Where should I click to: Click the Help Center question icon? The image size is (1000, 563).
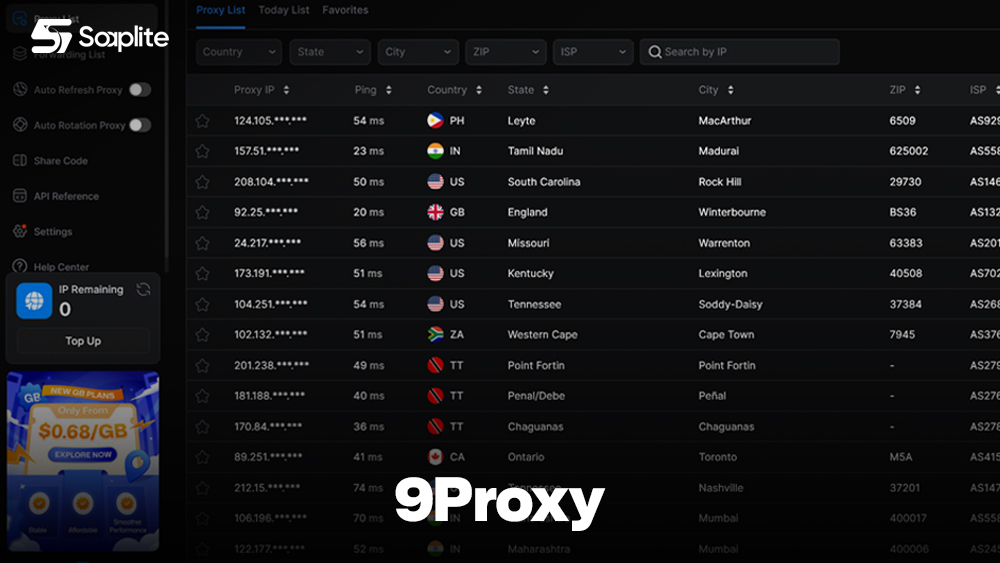click(20, 266)
